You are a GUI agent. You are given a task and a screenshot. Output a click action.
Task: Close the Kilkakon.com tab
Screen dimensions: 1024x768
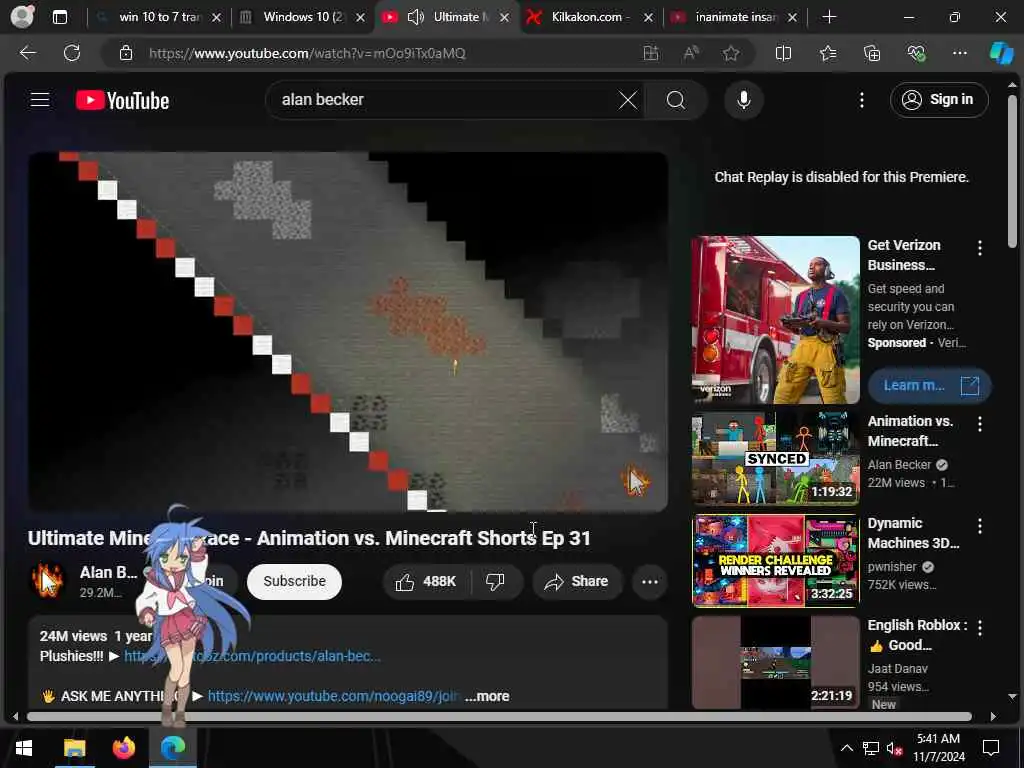[648, 18]
